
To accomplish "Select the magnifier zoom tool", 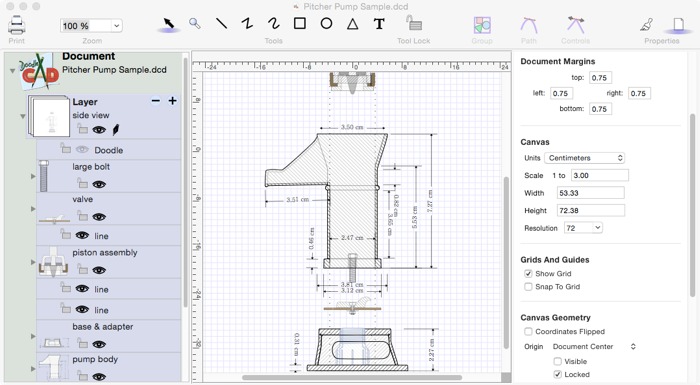I will pos(194,23).
